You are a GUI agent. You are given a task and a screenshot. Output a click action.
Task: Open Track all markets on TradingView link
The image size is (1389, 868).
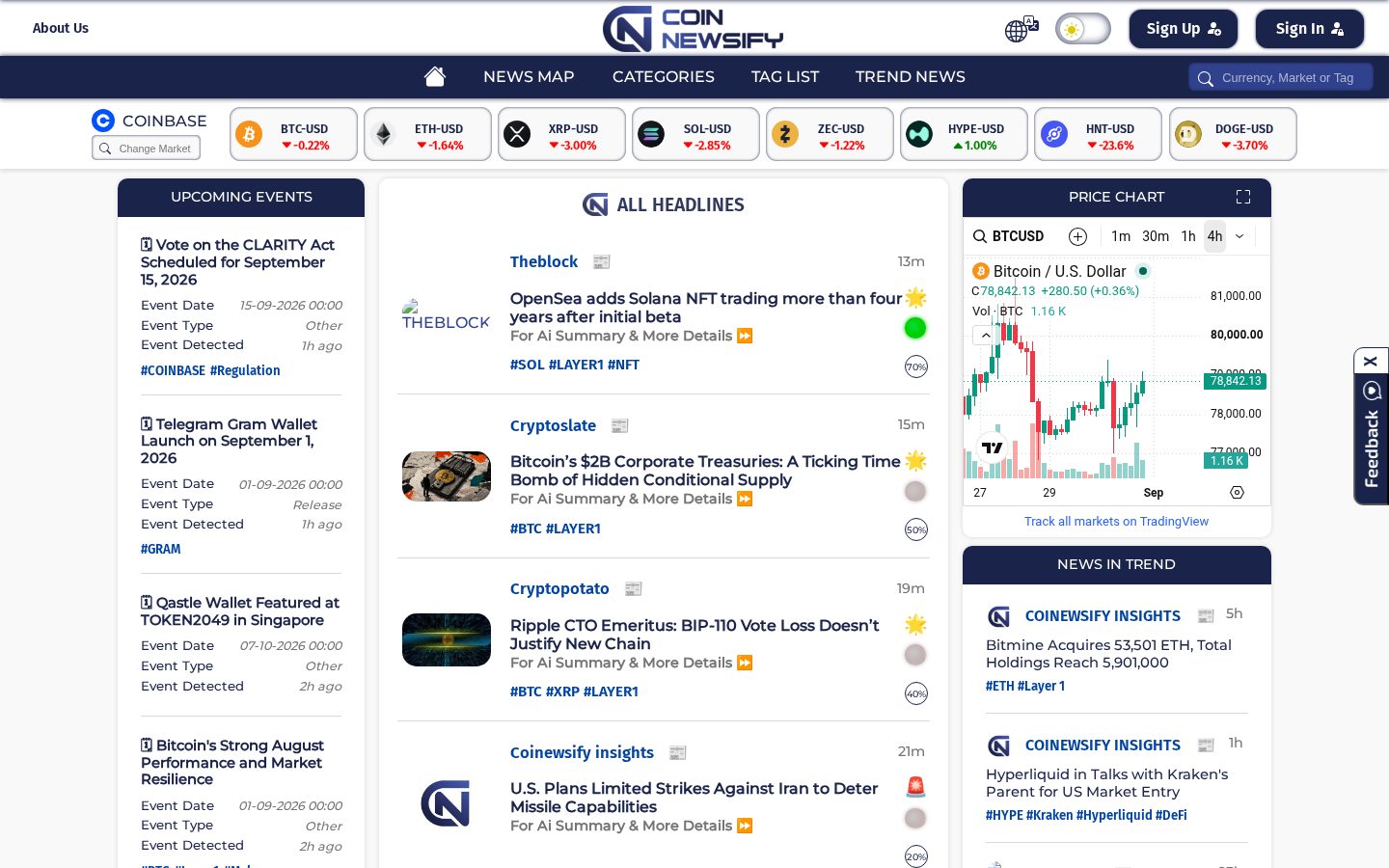(x=1116, y=522)
